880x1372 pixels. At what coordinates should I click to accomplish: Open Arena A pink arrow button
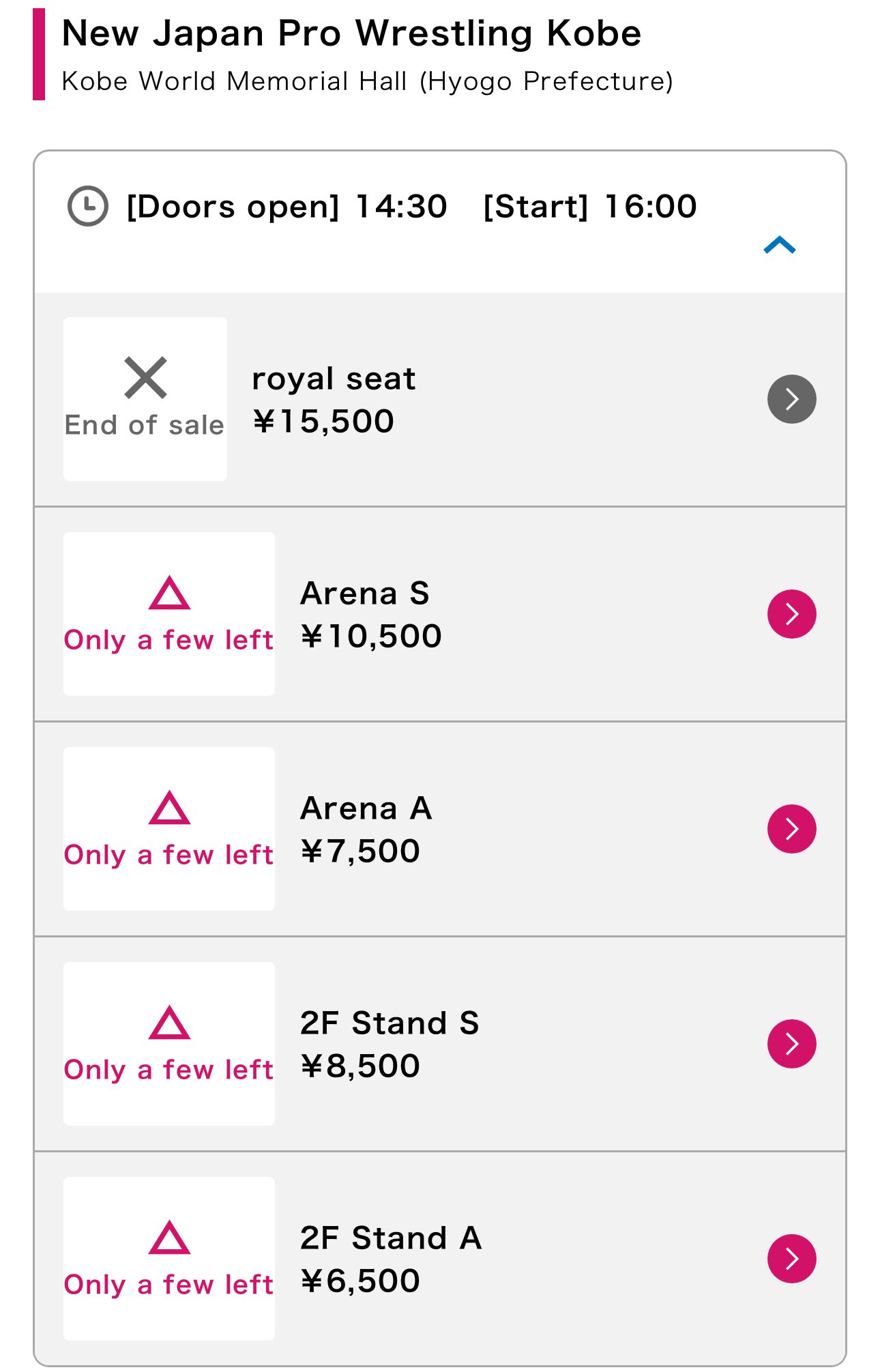791,829
